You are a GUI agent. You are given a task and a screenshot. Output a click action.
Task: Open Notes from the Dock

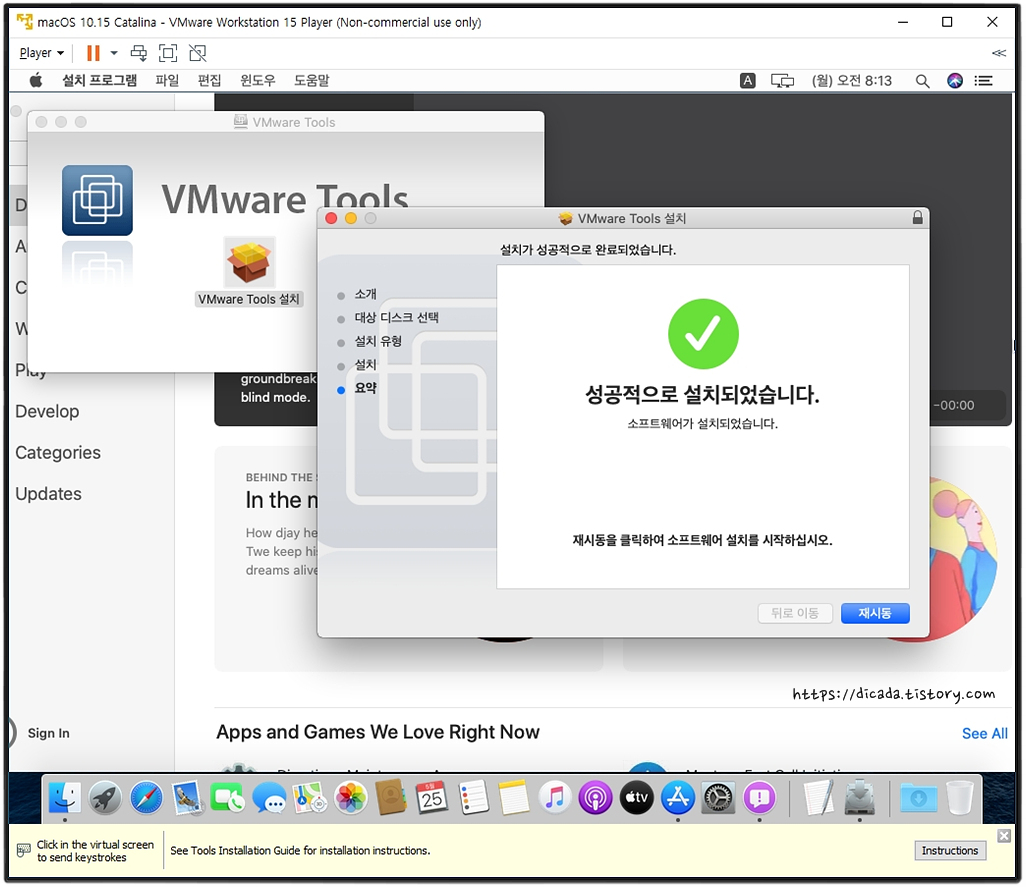pyautogui.click(x=514, y=798)
